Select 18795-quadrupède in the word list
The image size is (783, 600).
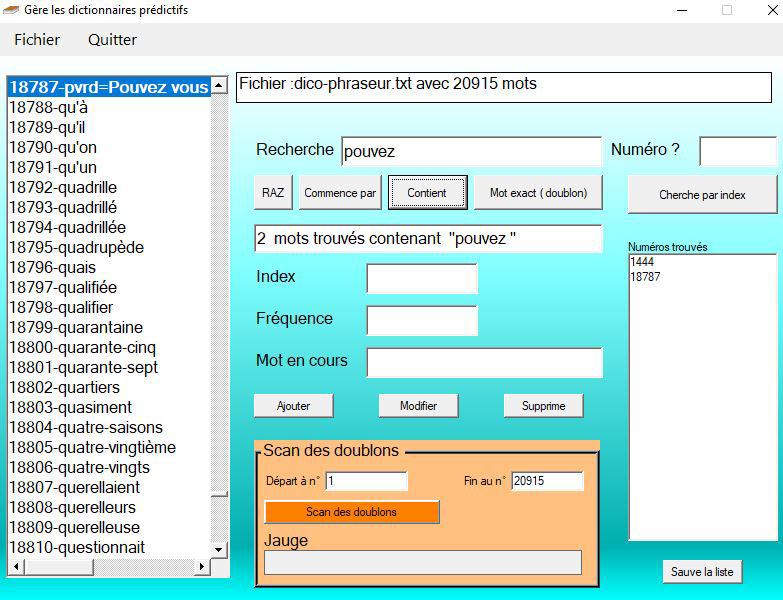[76, 247]
